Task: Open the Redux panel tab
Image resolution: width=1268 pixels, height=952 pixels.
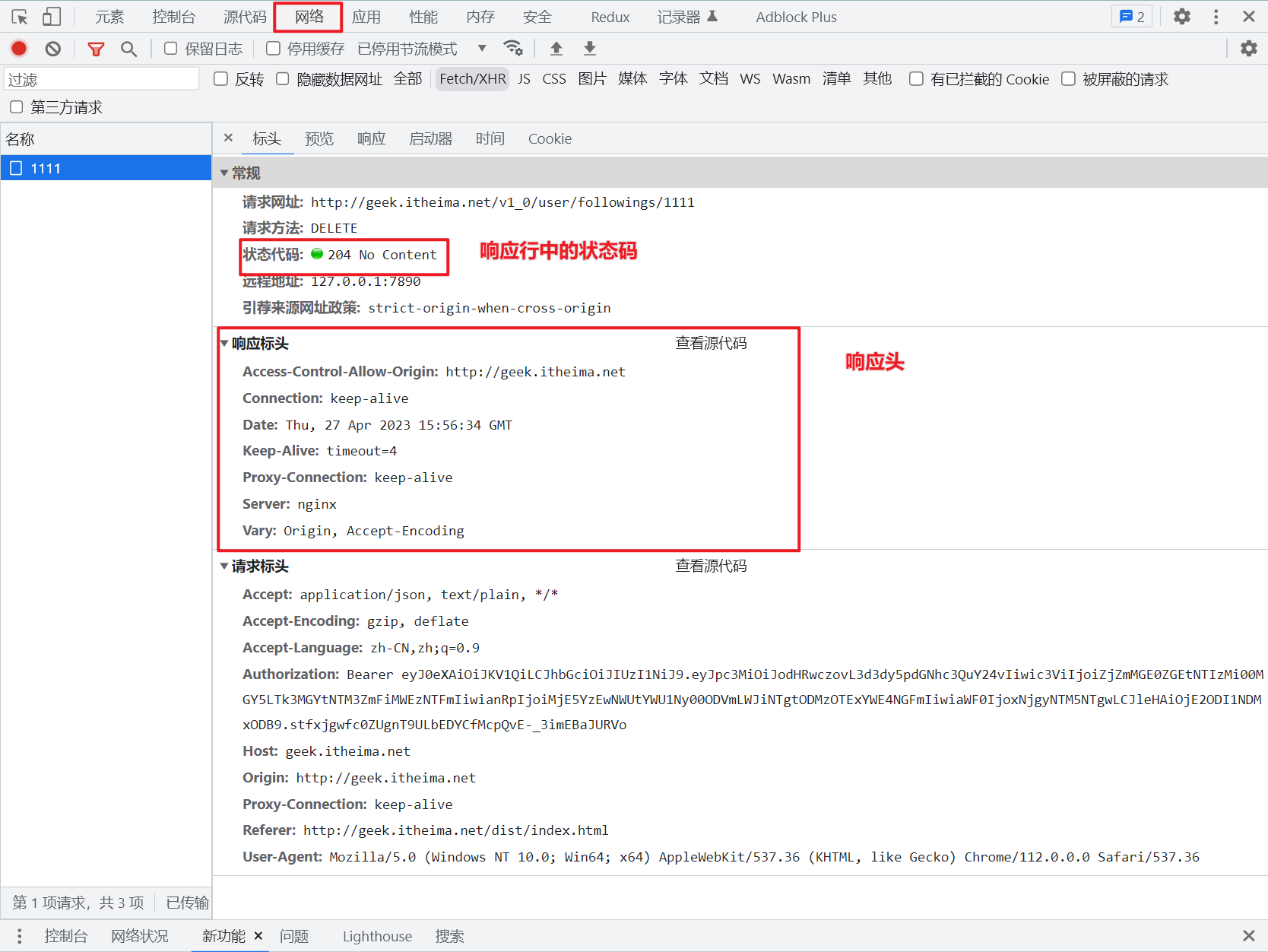Action: pyautogui.click(x=610, y=17)
